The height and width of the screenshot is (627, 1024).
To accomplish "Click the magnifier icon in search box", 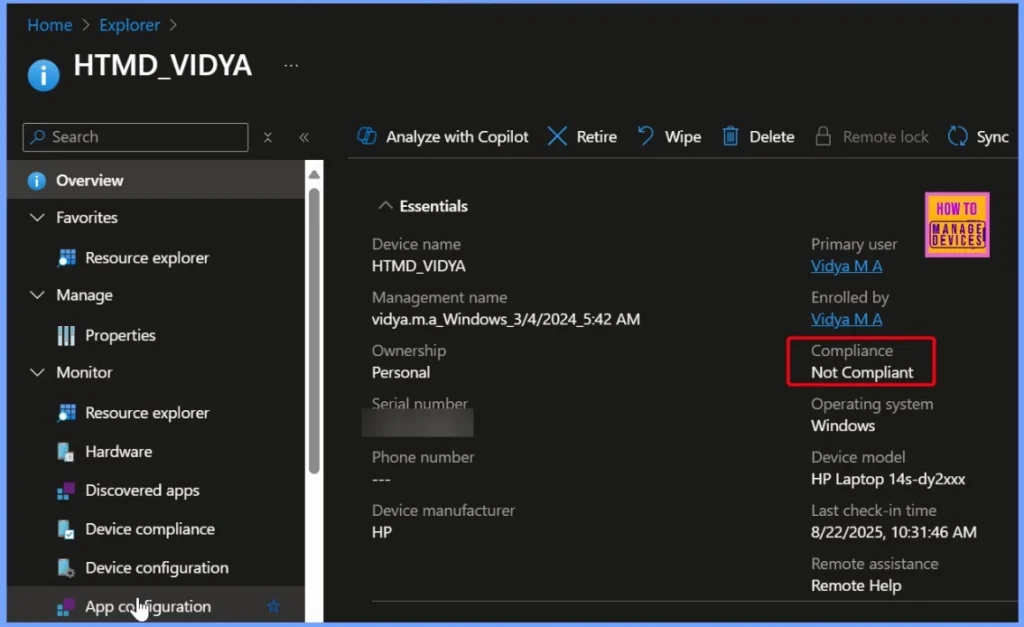I will (38, 137).
